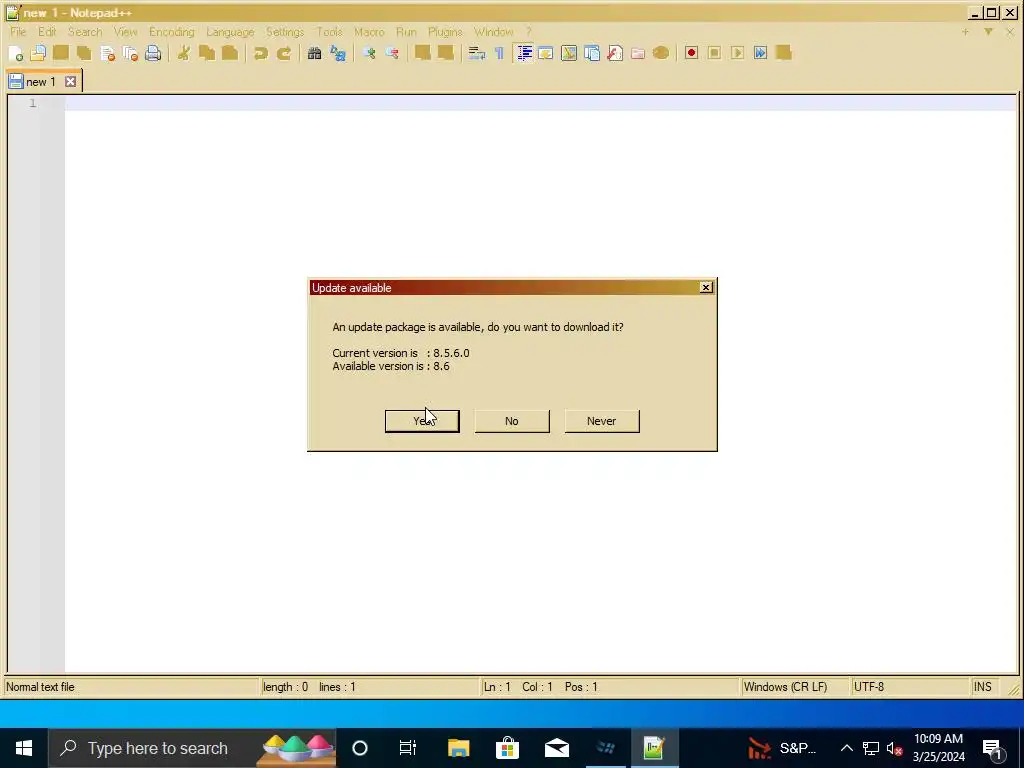The height and width of the screenshot is (768, 1024).
Task: Toggle Show All Characters pilcrow icon
Action: (500, 54)
